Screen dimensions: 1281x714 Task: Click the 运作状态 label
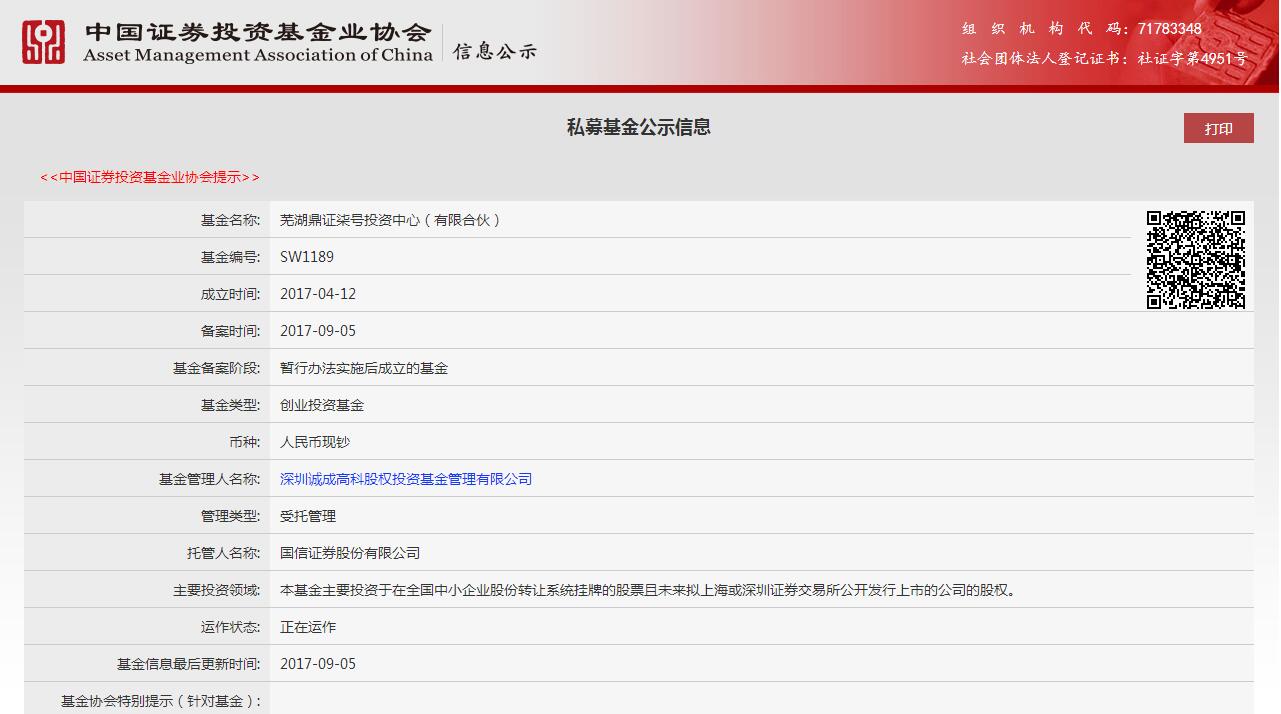[x=230, y=627]
